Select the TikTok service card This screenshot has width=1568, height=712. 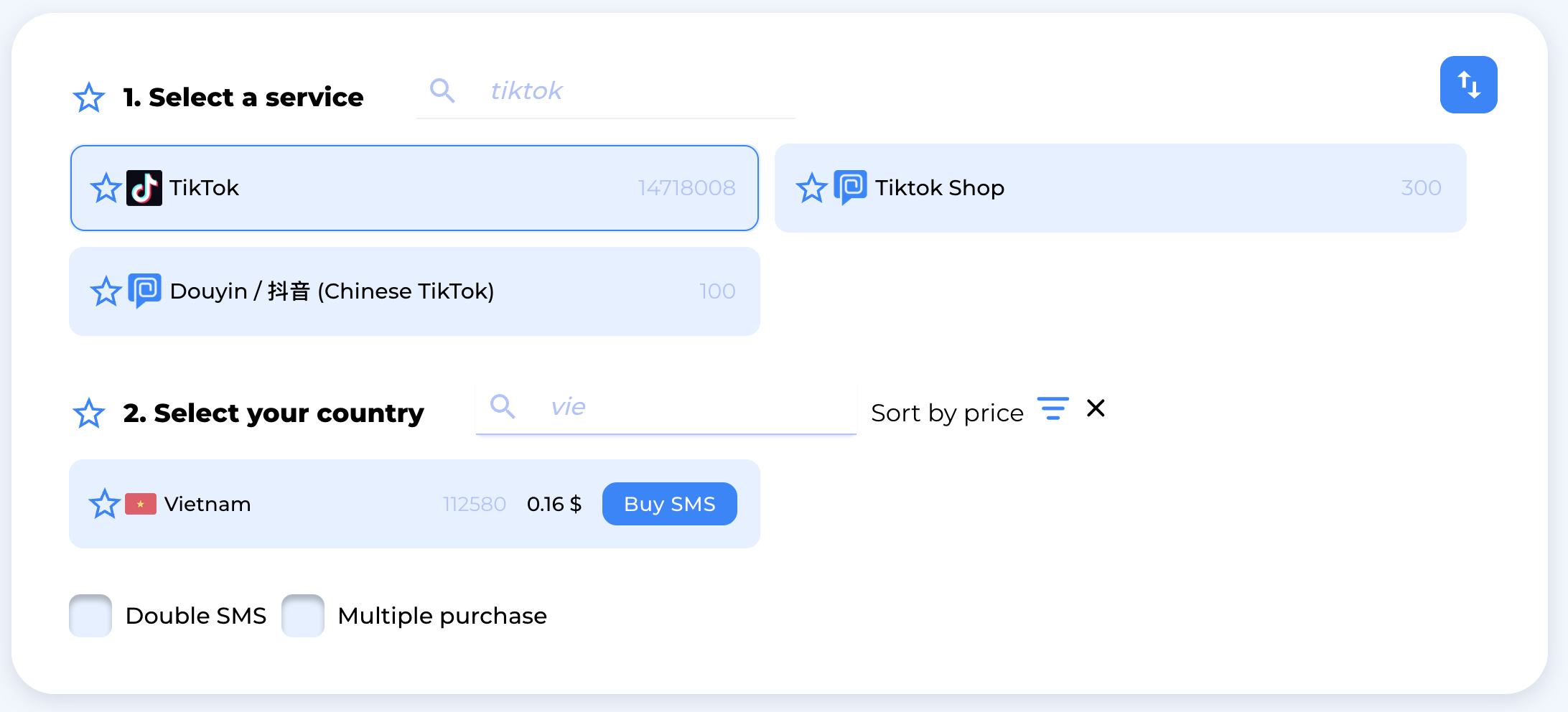[431, 188]
